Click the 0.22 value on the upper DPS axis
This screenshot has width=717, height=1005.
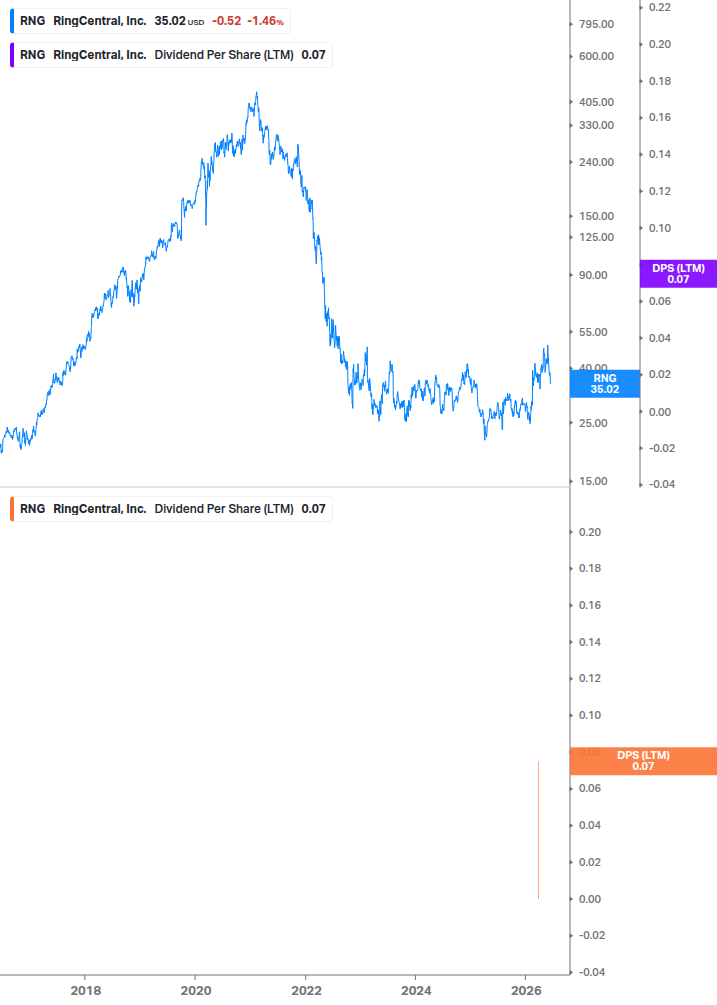(660, 8)
